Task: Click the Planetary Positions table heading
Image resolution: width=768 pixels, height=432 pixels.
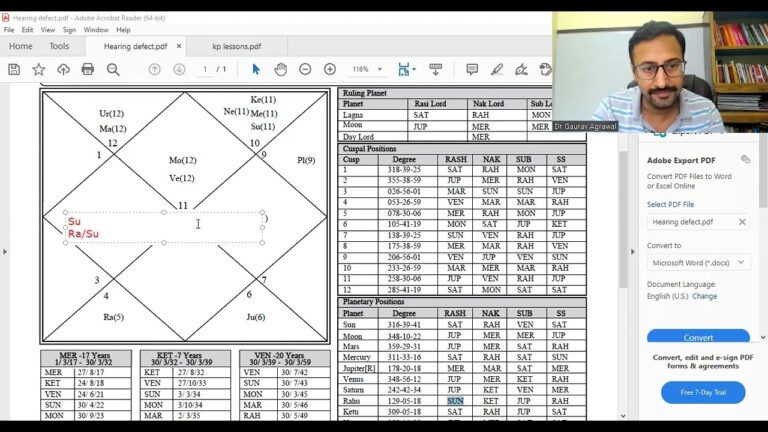Action: [x=373, y=302]
